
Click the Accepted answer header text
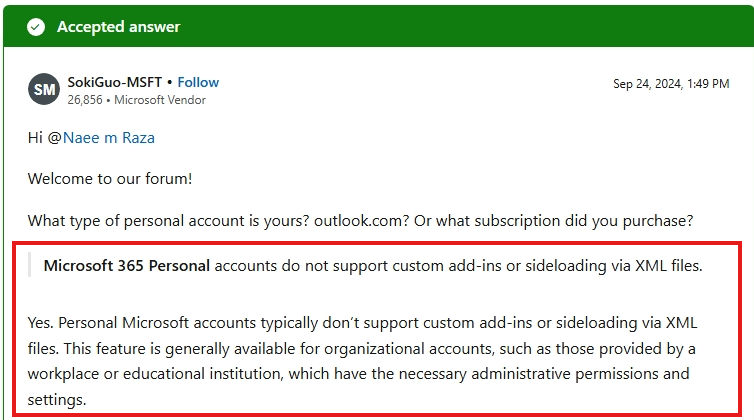tap(118, 27)
